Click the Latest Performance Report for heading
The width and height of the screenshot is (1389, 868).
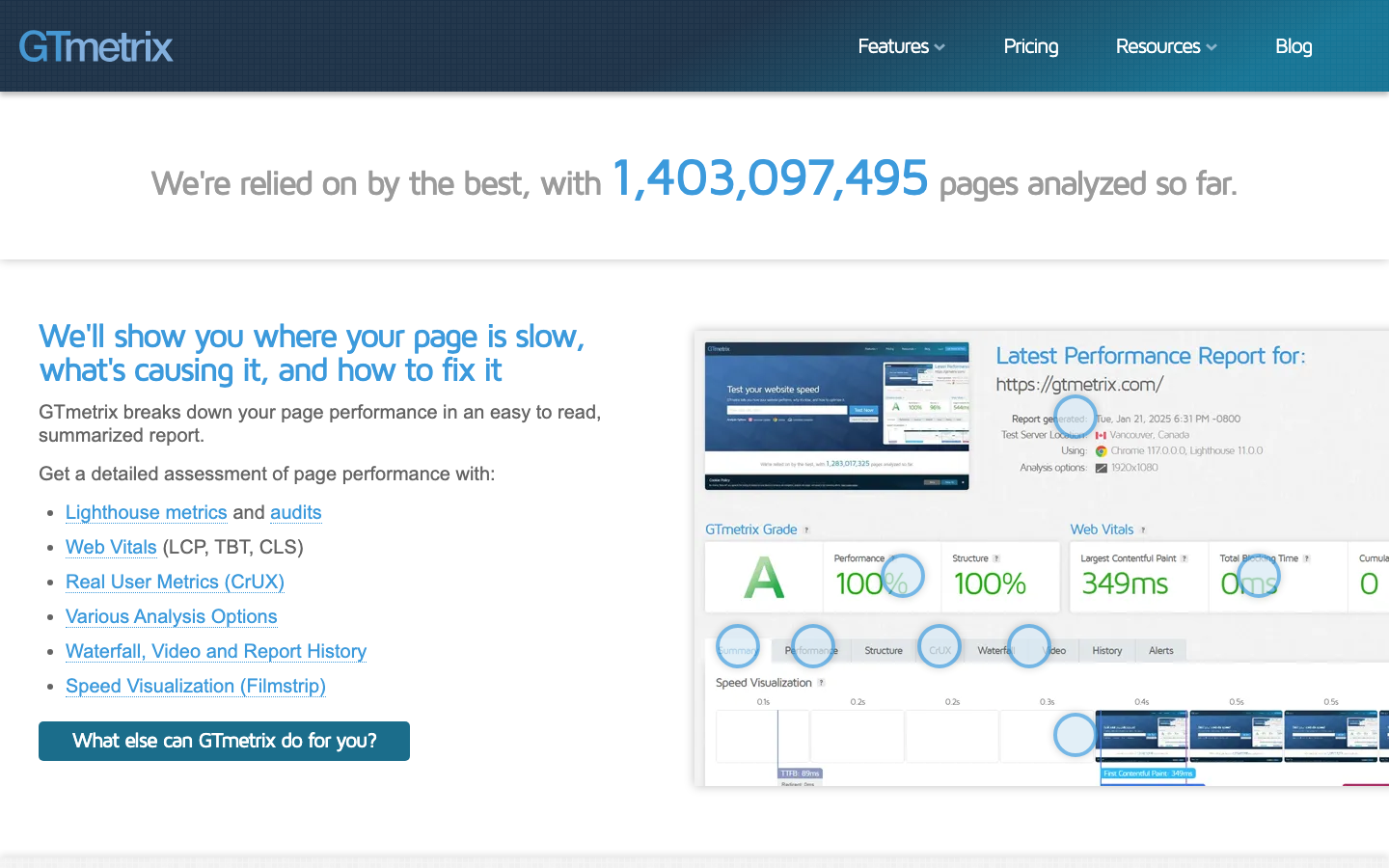[1151, 356]
